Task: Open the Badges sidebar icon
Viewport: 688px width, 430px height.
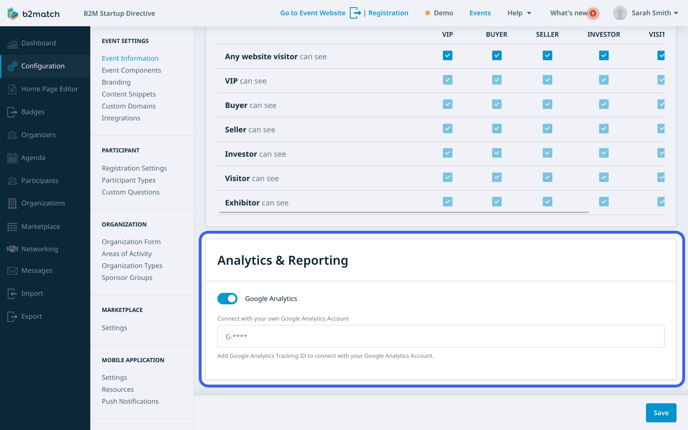Action: [x=12, y=112]
